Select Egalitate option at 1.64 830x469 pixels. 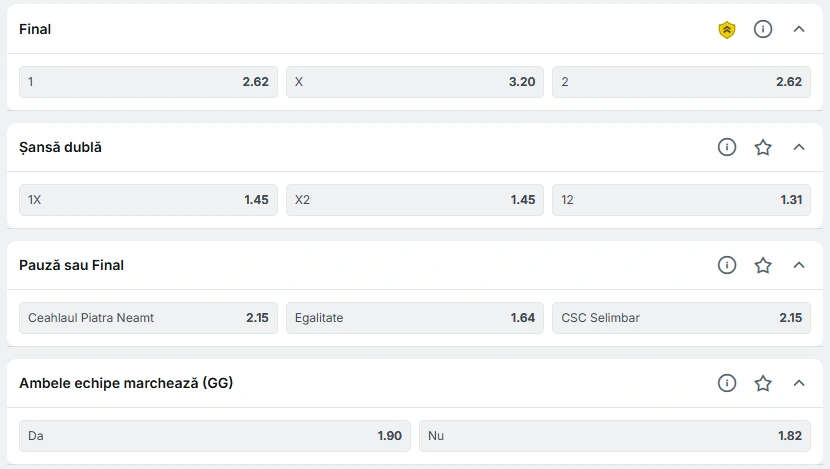pyautogui.click(x=415, y=318)
